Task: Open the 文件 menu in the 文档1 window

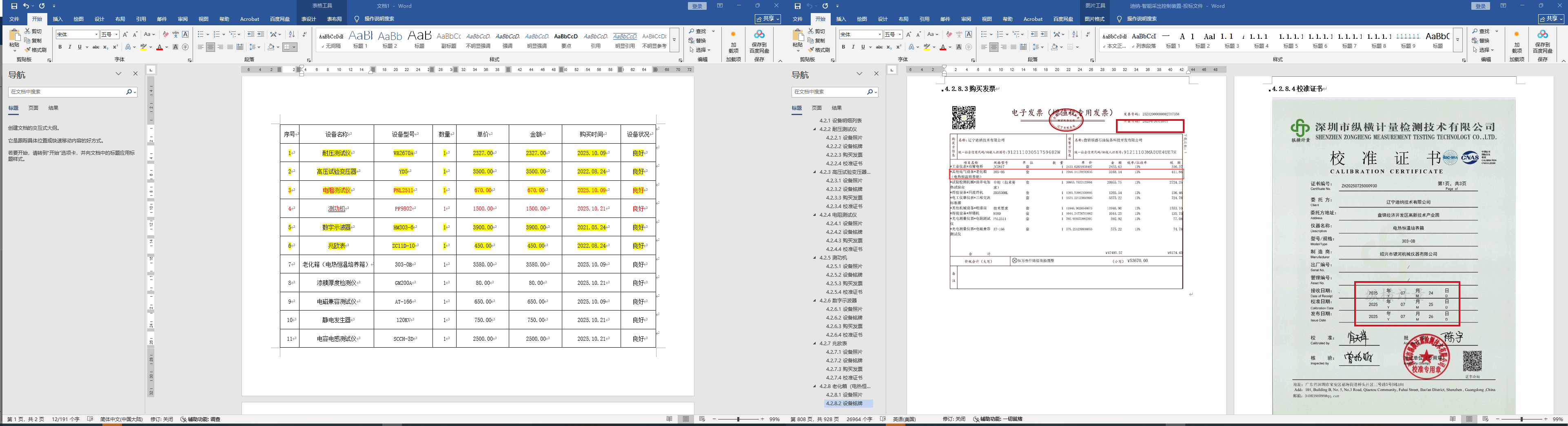Action: tap(14, 19)
